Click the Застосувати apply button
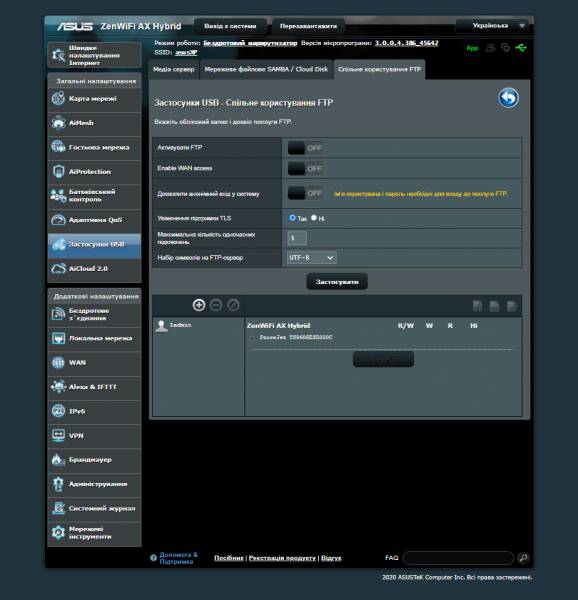This screenshot has height=600, width=578. [x=337, y=282]
